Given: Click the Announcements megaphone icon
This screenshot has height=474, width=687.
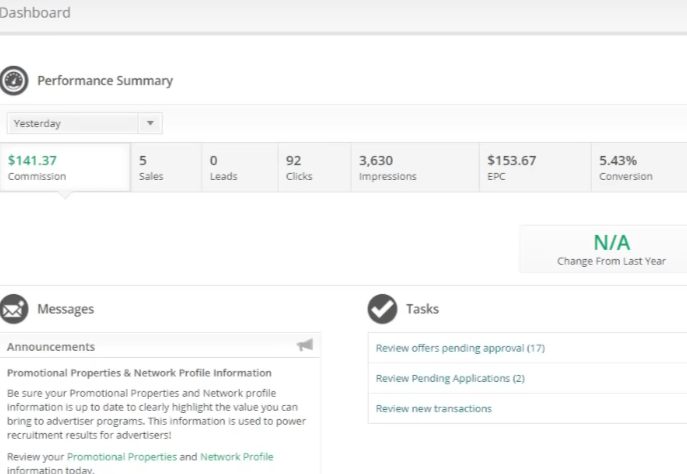Looking at the screenshot, I should (305, 345).
